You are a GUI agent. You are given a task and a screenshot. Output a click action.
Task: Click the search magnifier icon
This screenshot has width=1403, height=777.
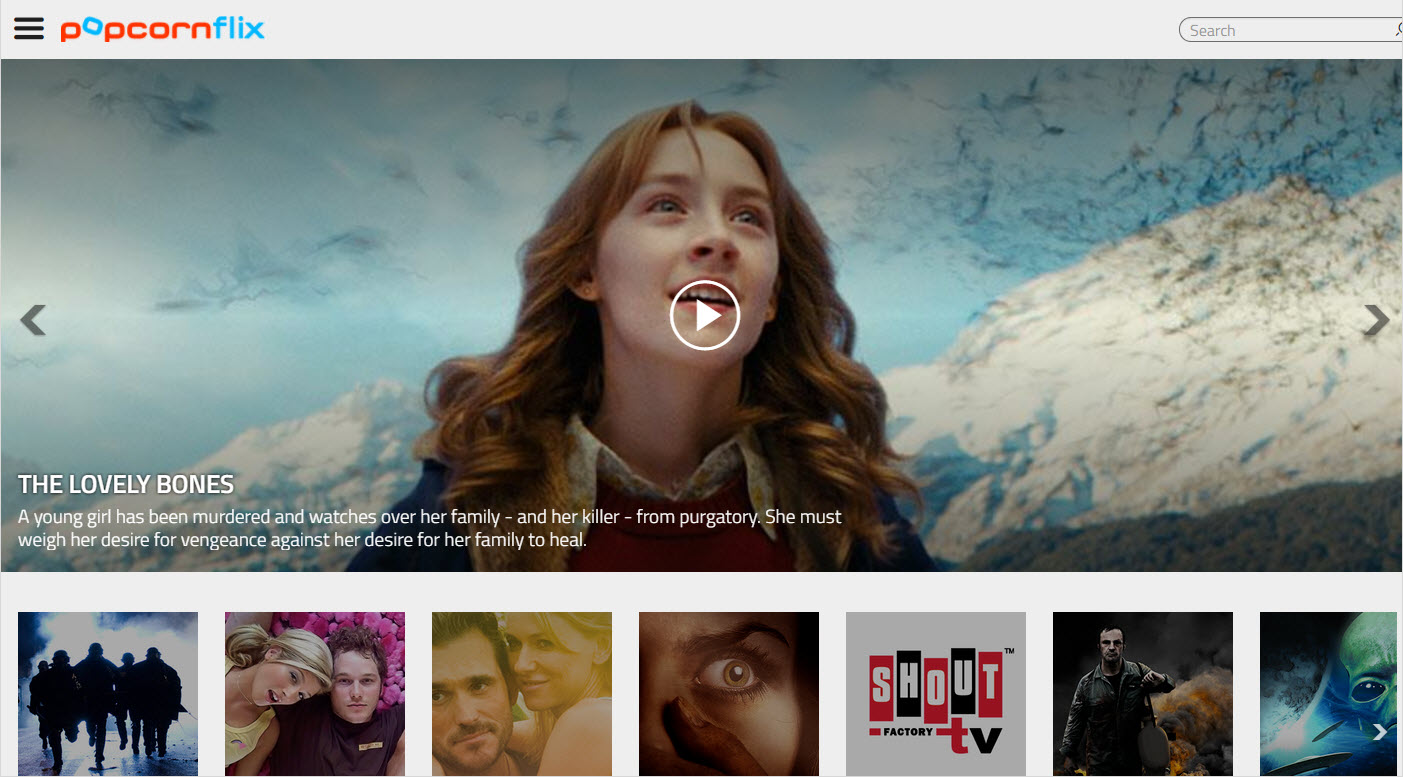(x=1399, y=30)
